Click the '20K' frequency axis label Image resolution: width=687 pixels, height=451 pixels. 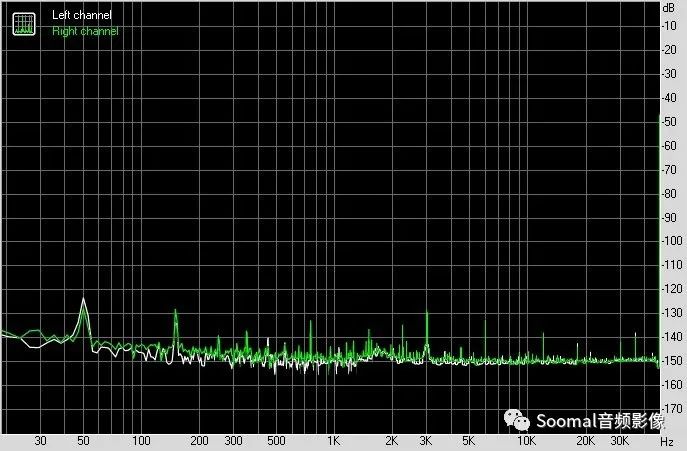(585, 440)
